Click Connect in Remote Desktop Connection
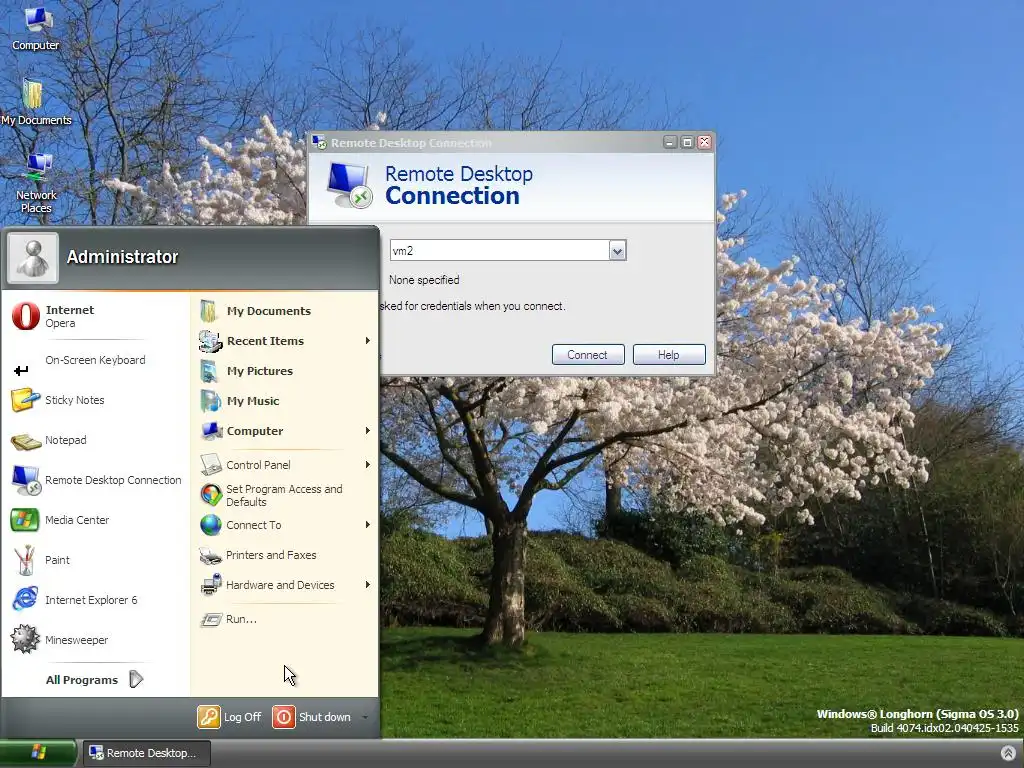1024x768 pixels. click(588, 355)
